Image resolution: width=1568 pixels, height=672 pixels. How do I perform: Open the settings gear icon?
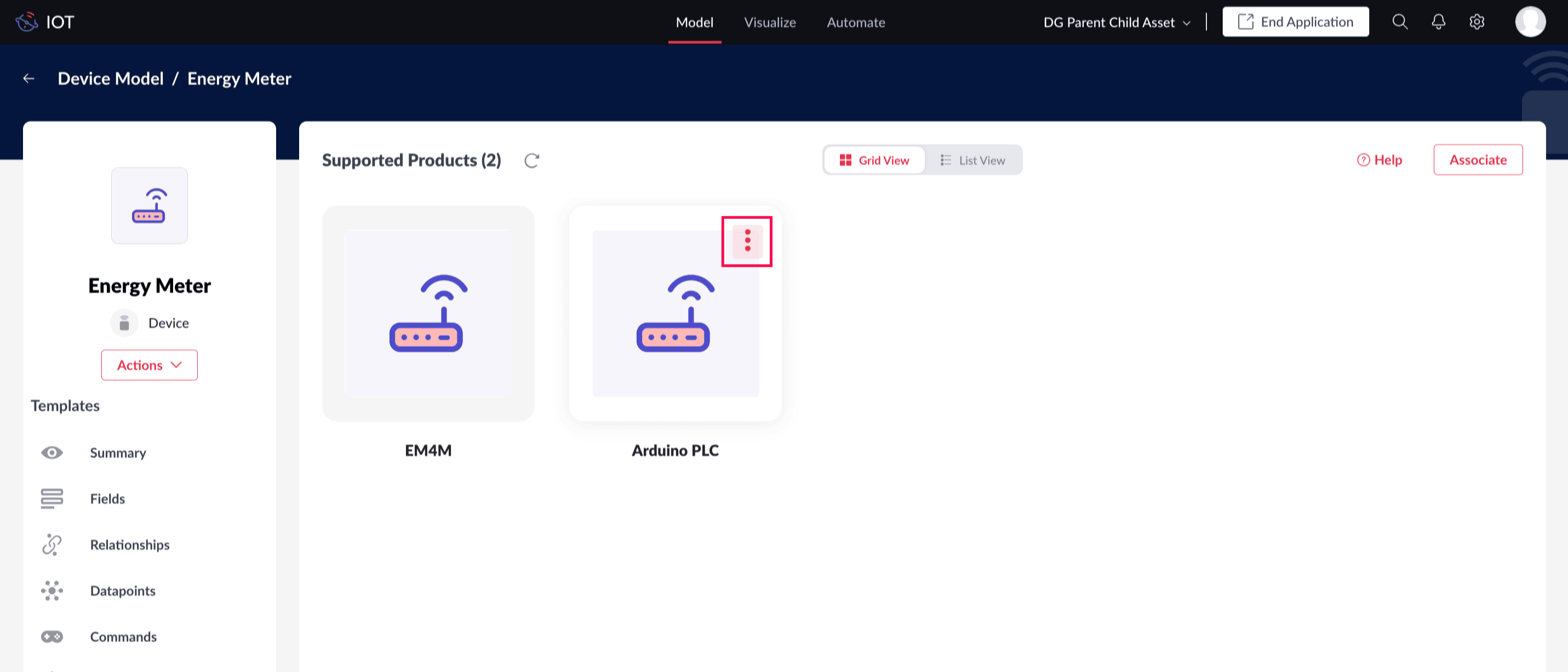(1477, 22)
